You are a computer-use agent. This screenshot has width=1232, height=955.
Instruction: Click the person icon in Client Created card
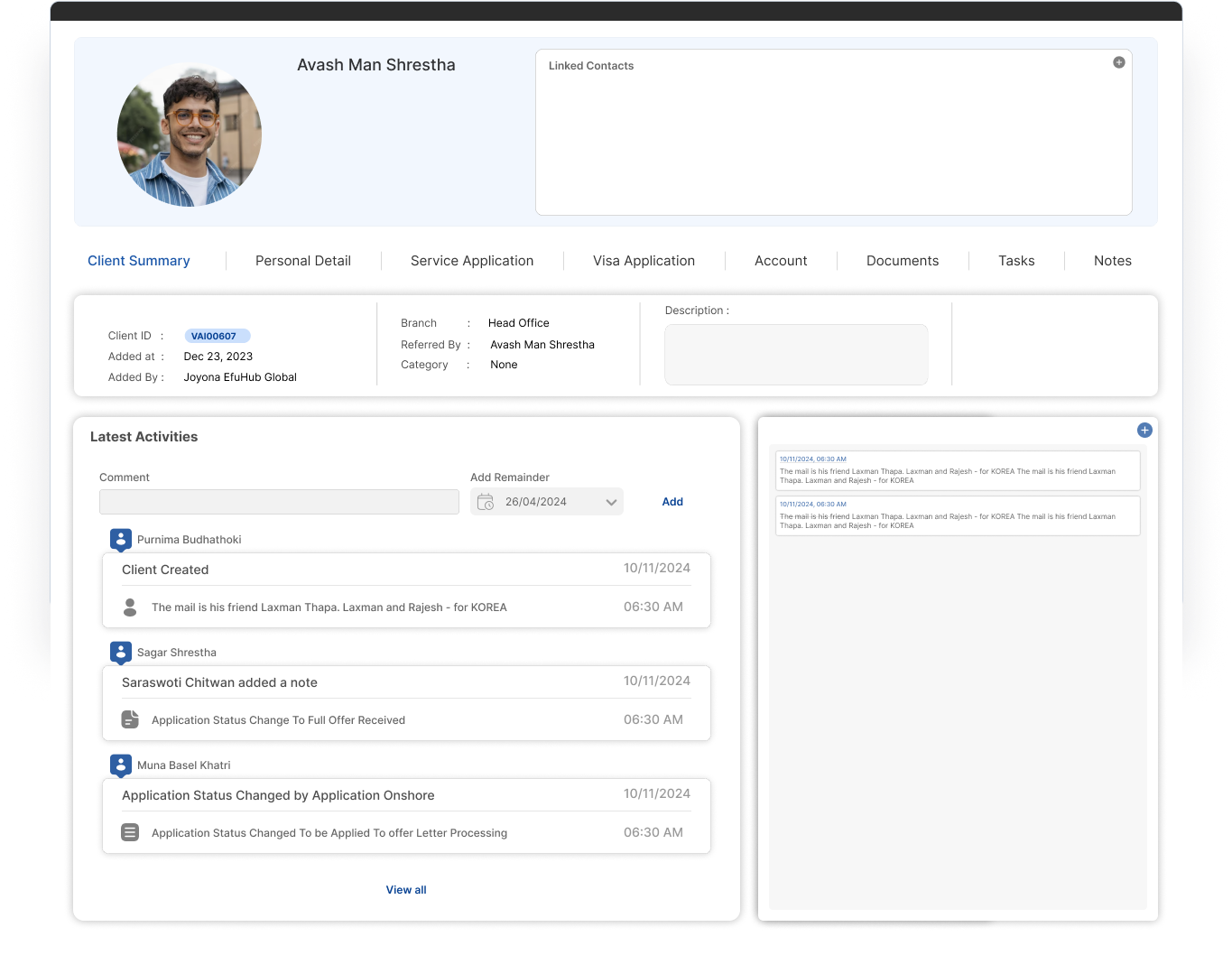pyautogui.click(x=130, y=607)
